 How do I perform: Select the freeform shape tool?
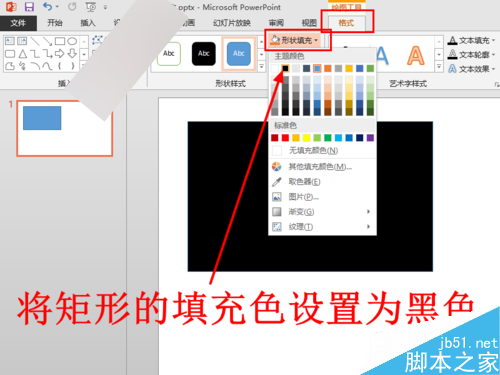tap(10, 66)
